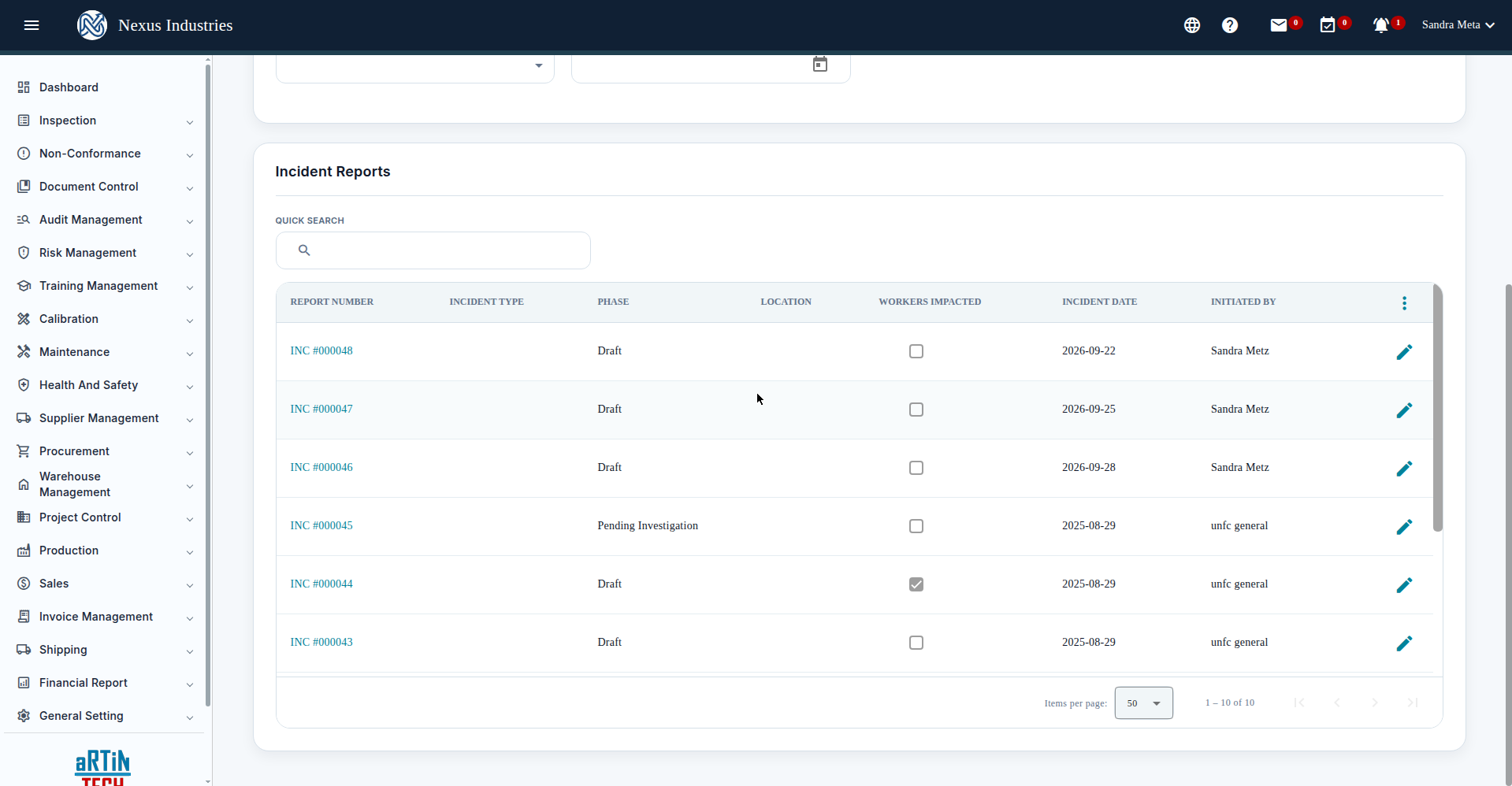This screenshot has height=786, width=1512.
Task: Expand the Health And Safety sidebar section
Action: coord(106,385)
